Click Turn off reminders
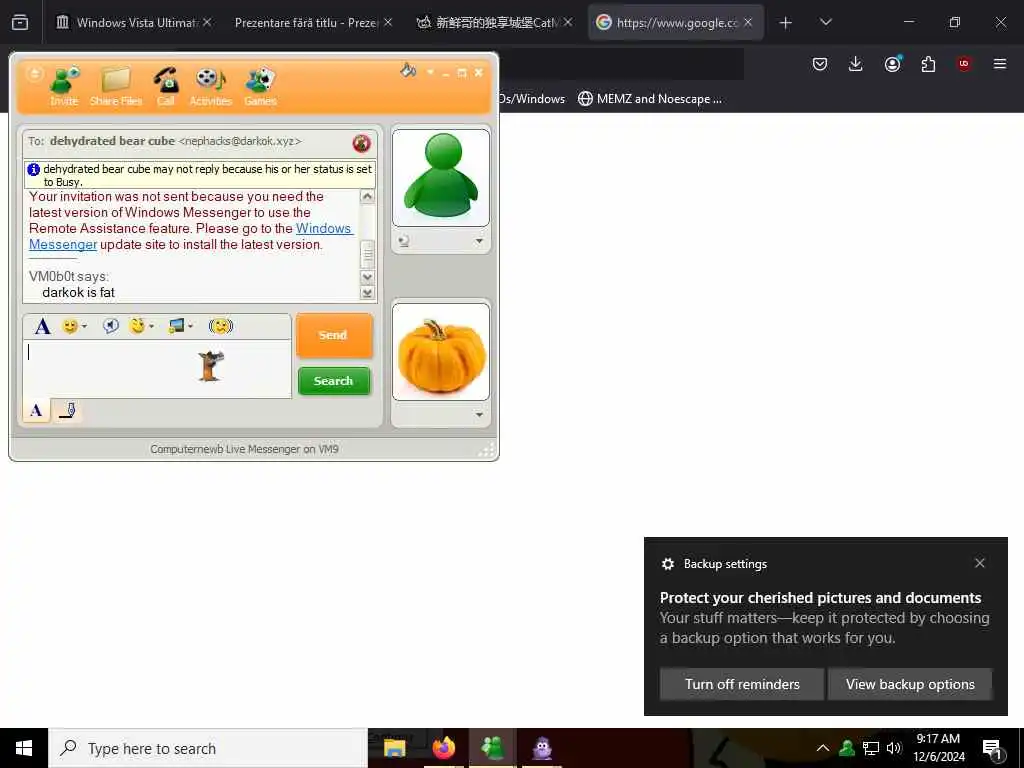1024x768 pixels. [742, 684]
